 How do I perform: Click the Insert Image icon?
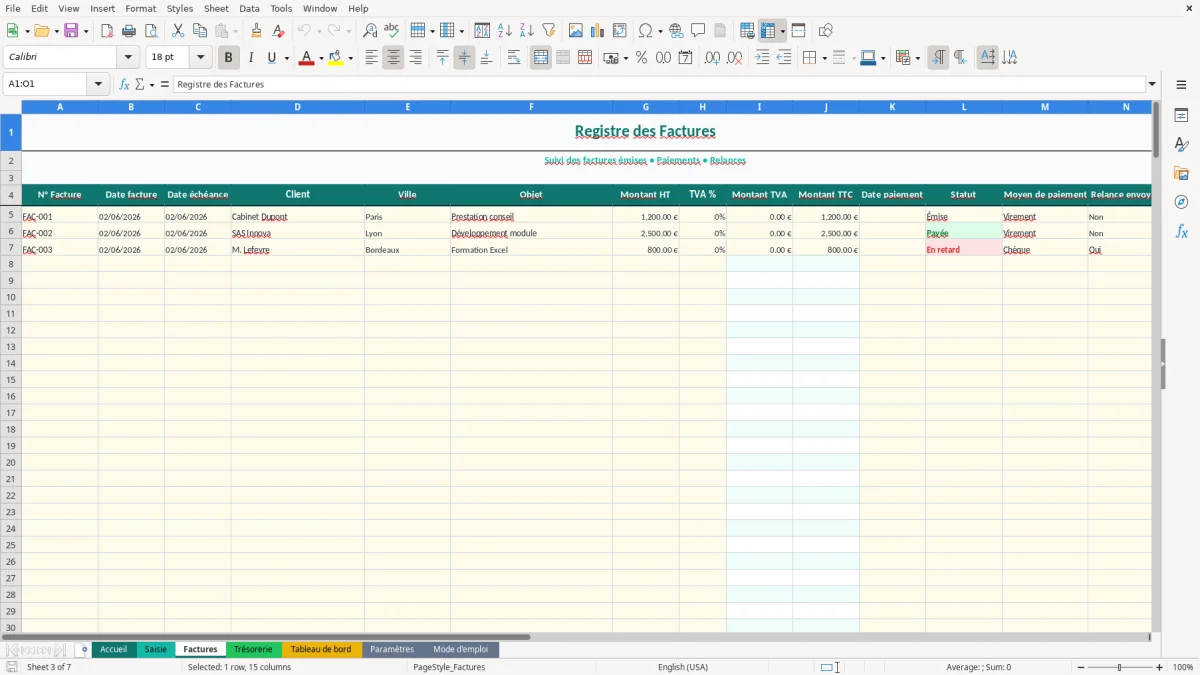(x=576, y=31)
